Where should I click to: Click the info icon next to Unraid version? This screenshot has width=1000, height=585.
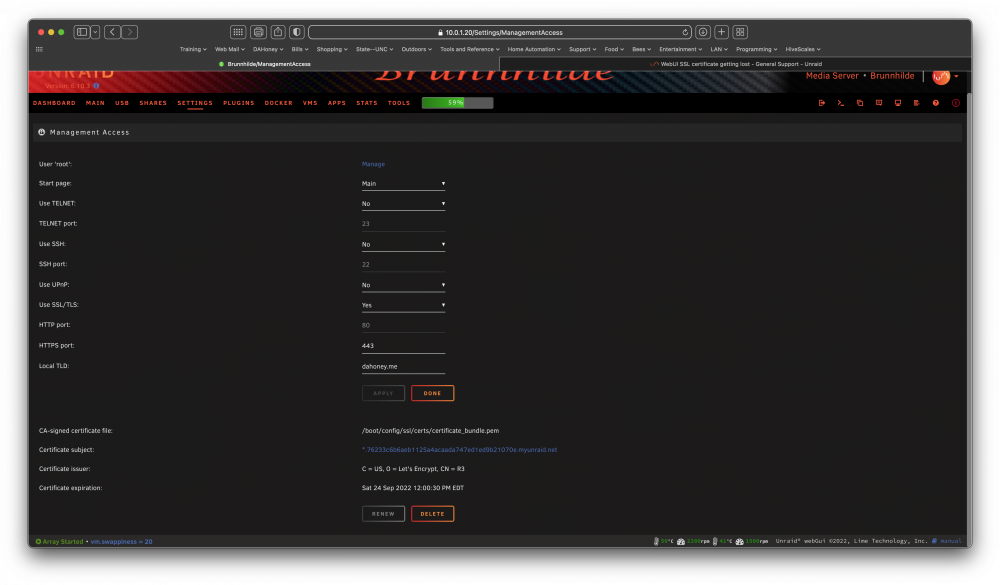point(96,85)
